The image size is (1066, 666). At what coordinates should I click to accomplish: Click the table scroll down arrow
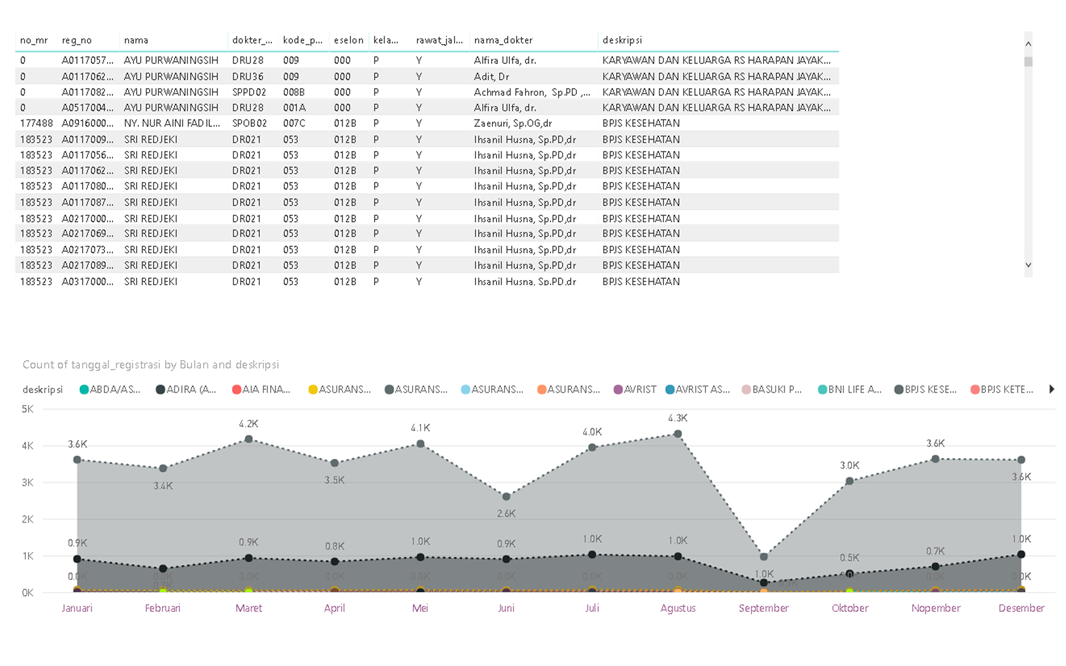click(x=1028, y=265)
